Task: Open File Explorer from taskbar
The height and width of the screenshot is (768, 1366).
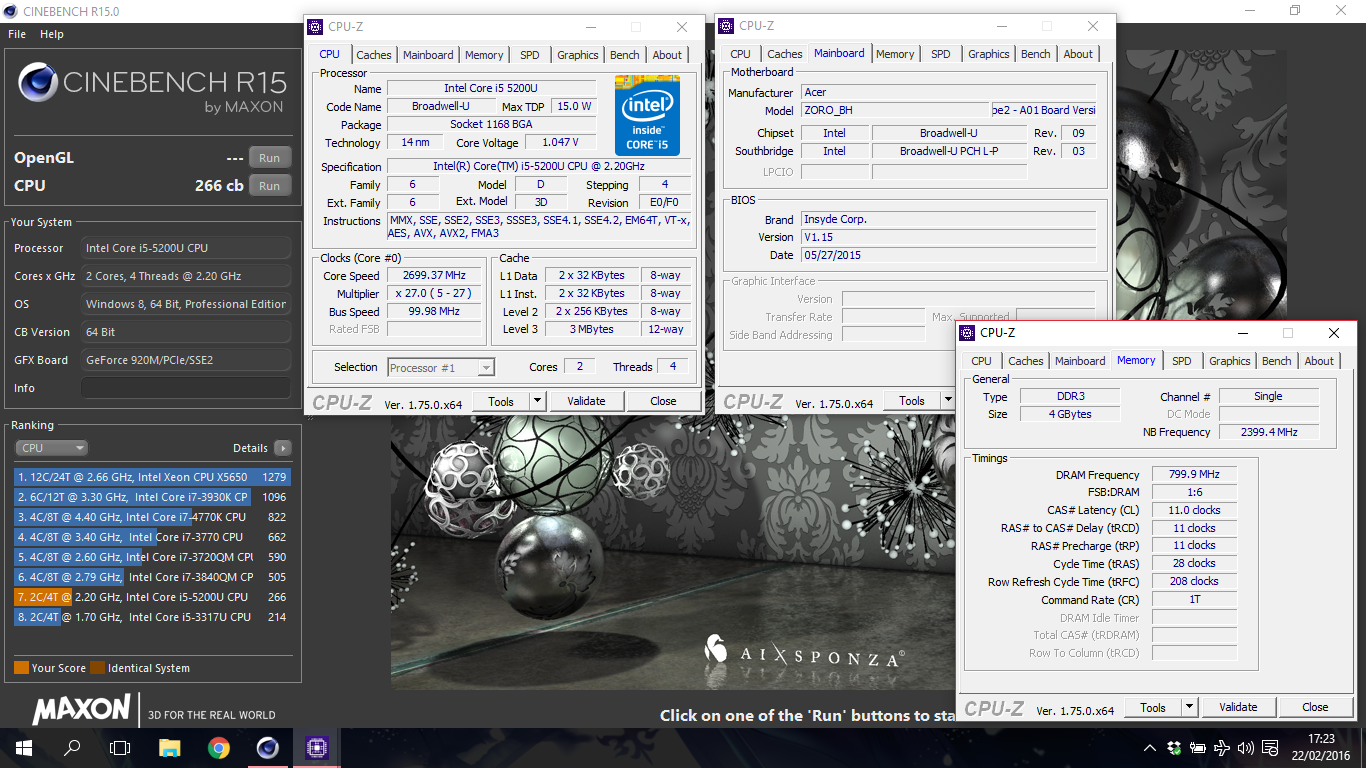Action: click(x=170, y=748)
